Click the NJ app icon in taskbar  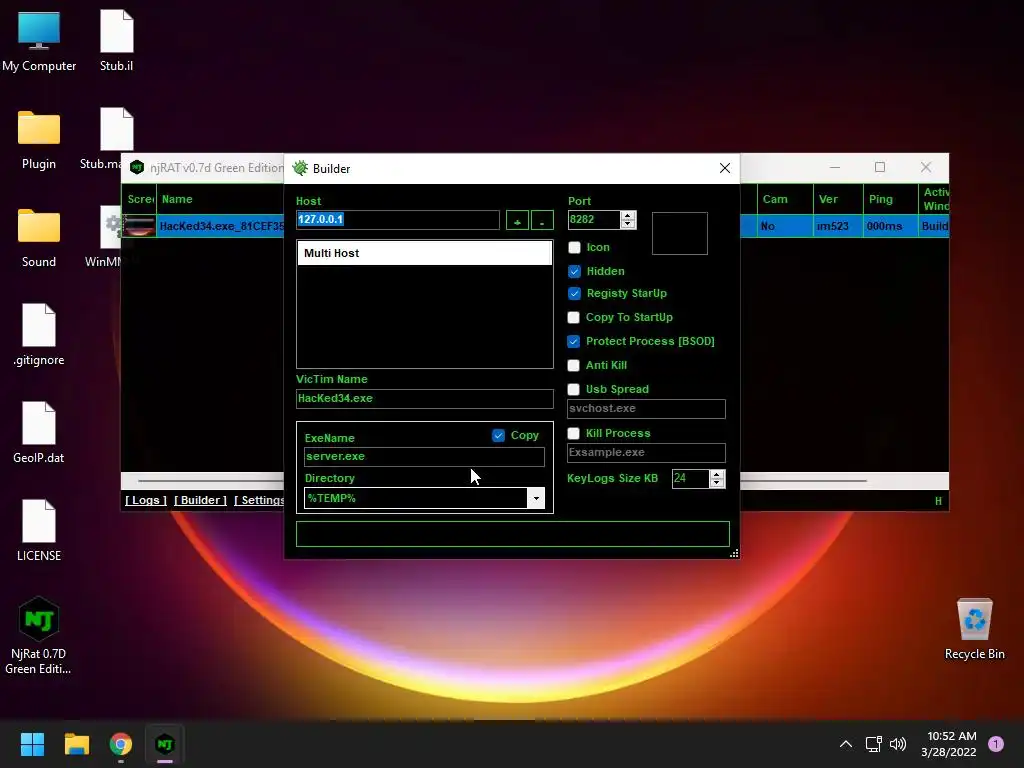[x=165, y=744]
